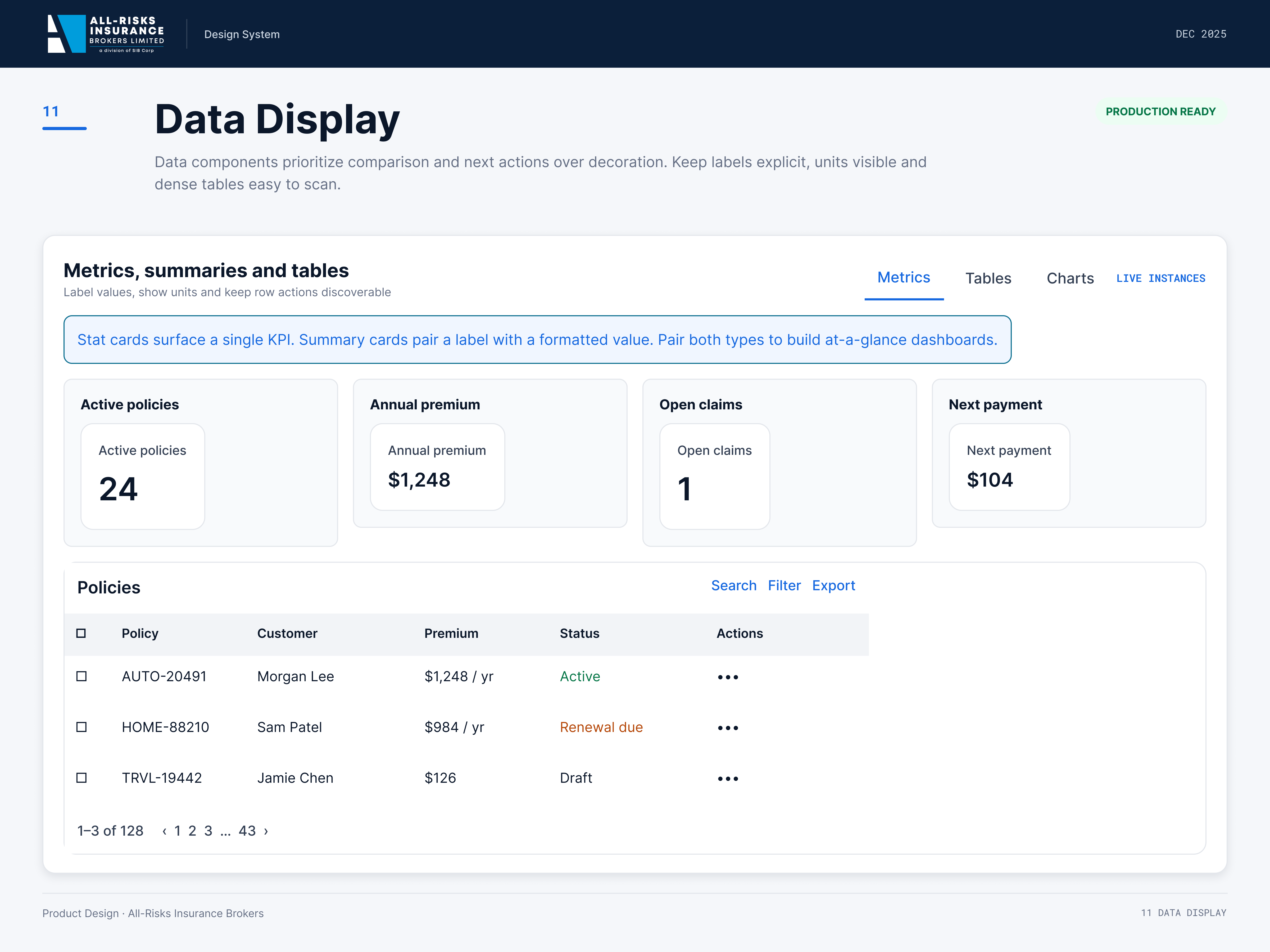
Task: Click the Draft status text
Action: [x=576, y=778]
